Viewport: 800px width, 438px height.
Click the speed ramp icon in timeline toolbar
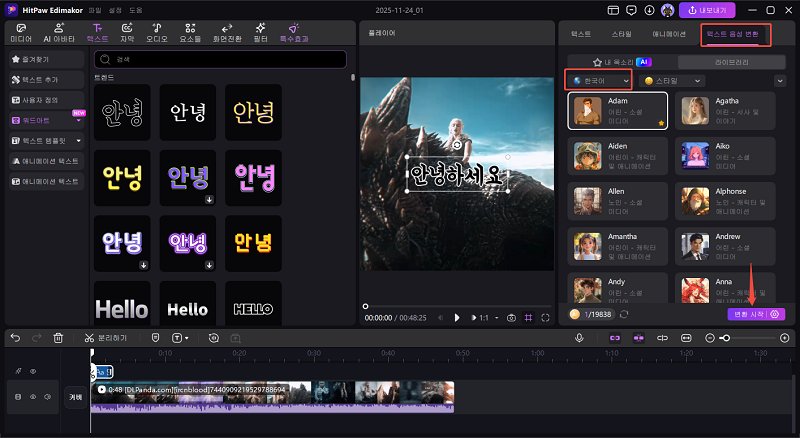coord(214,338)
